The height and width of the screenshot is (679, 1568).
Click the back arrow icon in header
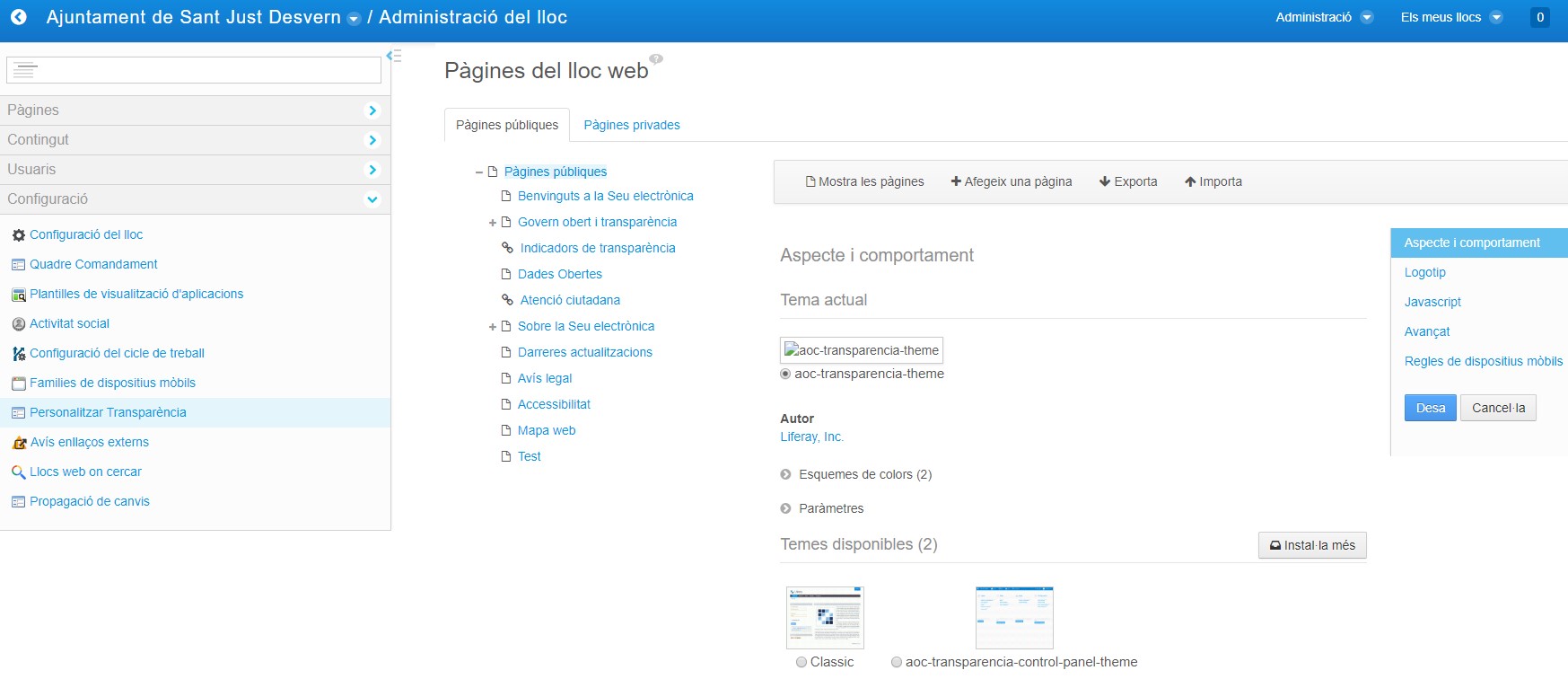(x=18, y=17)
